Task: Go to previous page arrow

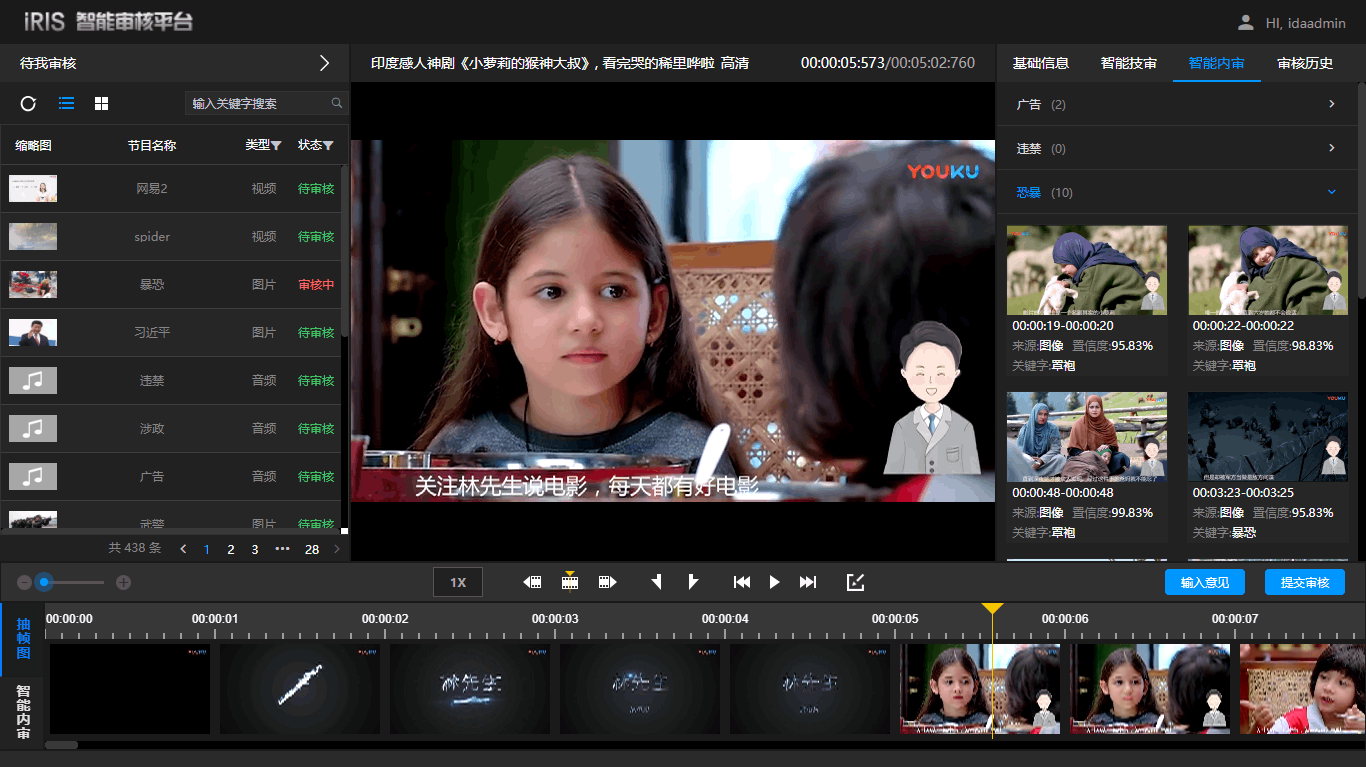Action: pos(183,549)
